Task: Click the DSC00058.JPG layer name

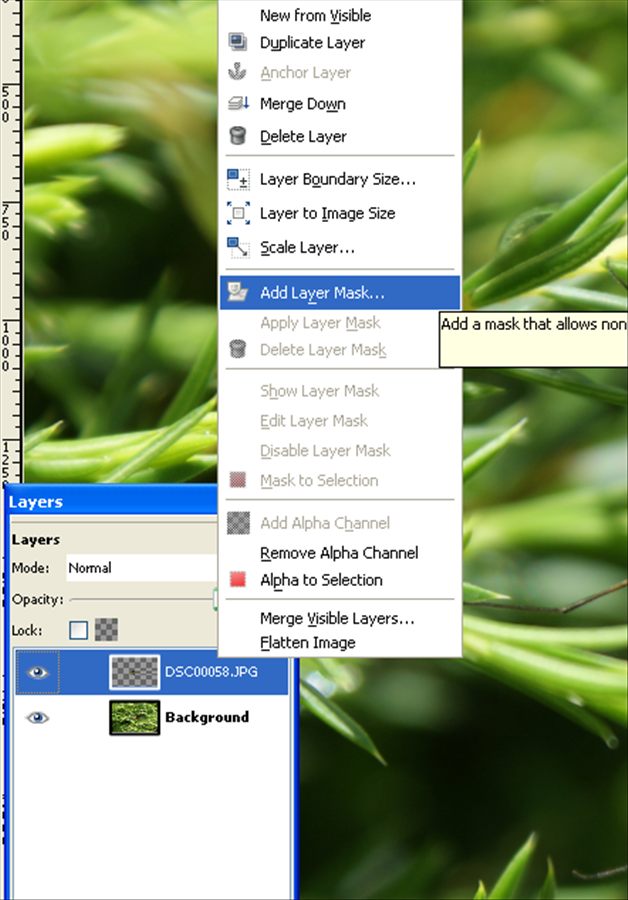Action: click(x=211, y=672)
